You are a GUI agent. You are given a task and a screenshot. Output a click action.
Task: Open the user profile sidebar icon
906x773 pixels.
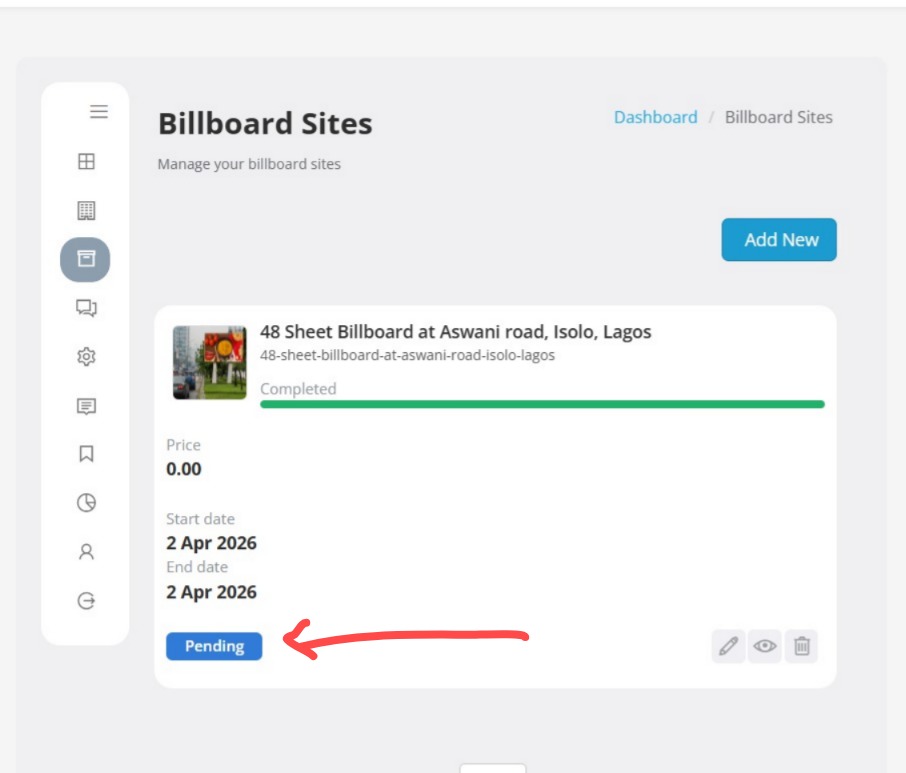pyautogui.click(x=86, y=551)
